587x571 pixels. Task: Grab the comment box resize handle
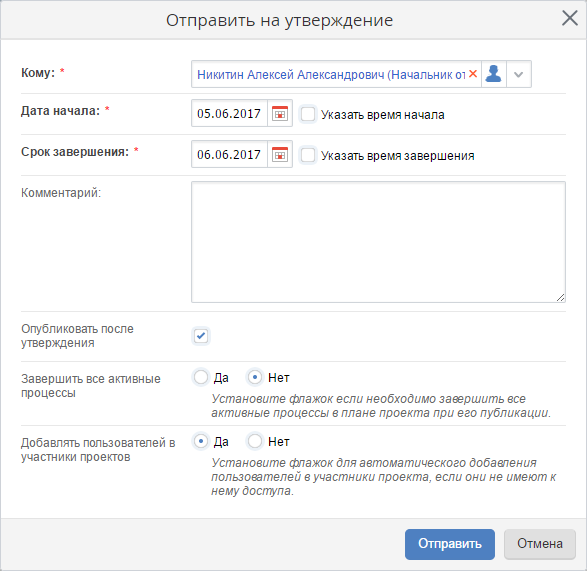tap(560, 298)
